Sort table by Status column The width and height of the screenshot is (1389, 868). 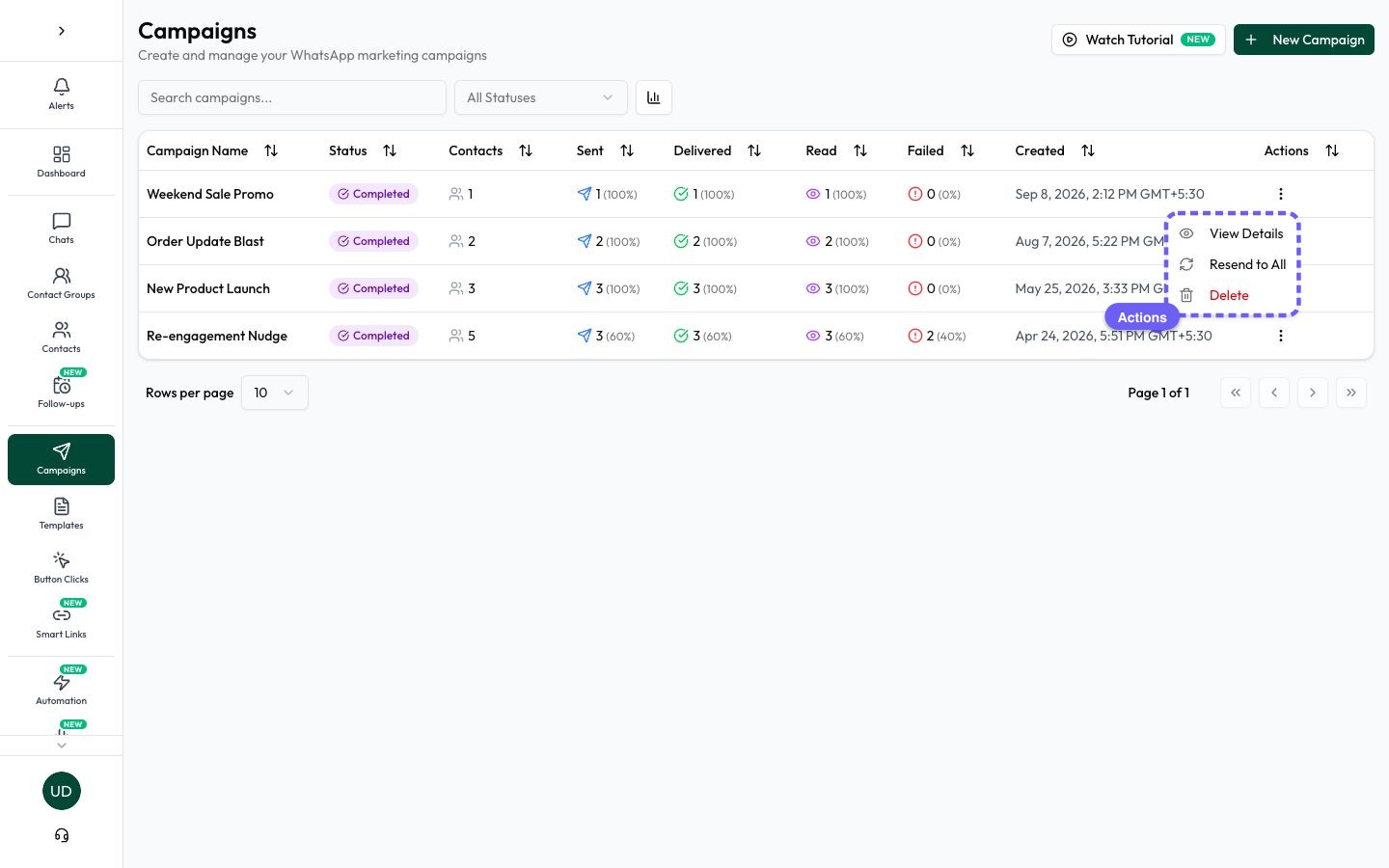363,150
